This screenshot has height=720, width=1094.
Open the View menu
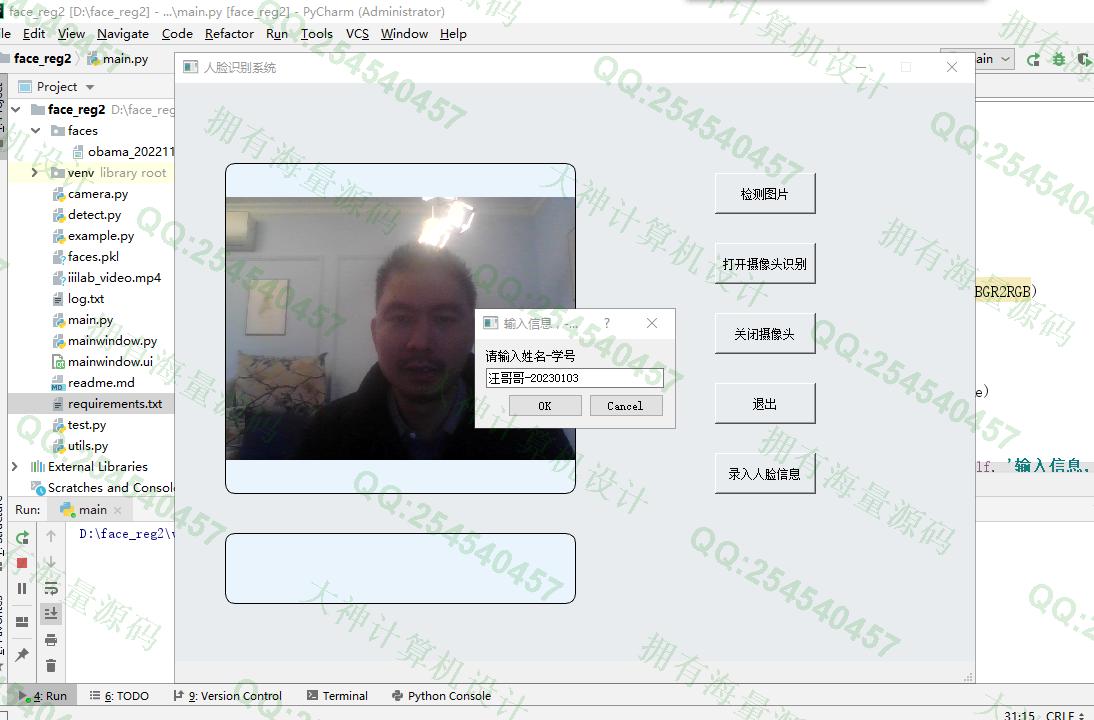[71, 33]
